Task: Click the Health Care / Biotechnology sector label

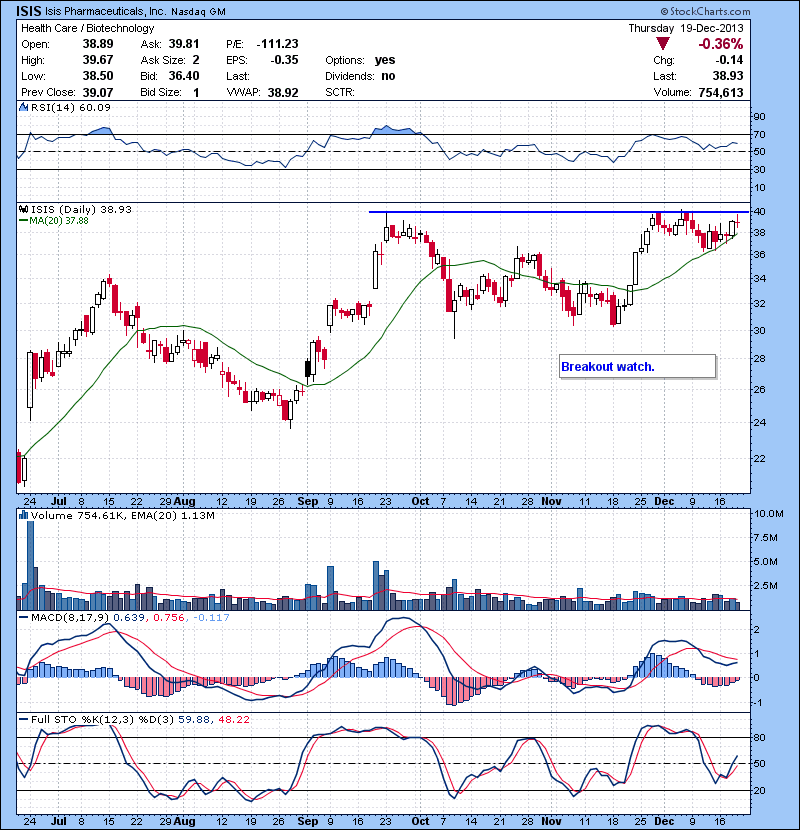Action: 87,28
